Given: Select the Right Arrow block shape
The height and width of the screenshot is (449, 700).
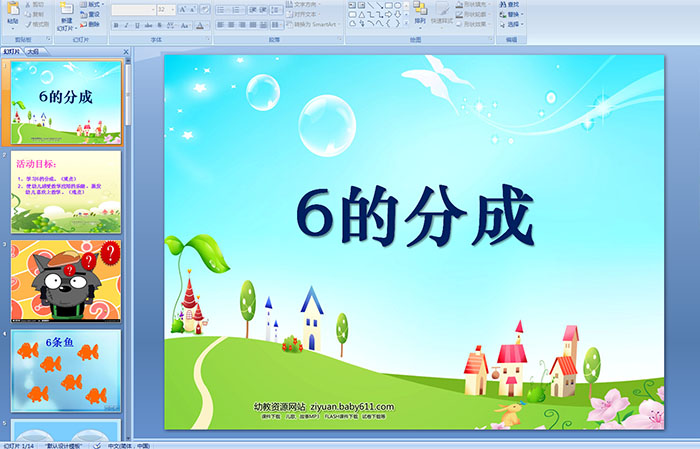Looking at the screenshot, I should tap(388, 14).
